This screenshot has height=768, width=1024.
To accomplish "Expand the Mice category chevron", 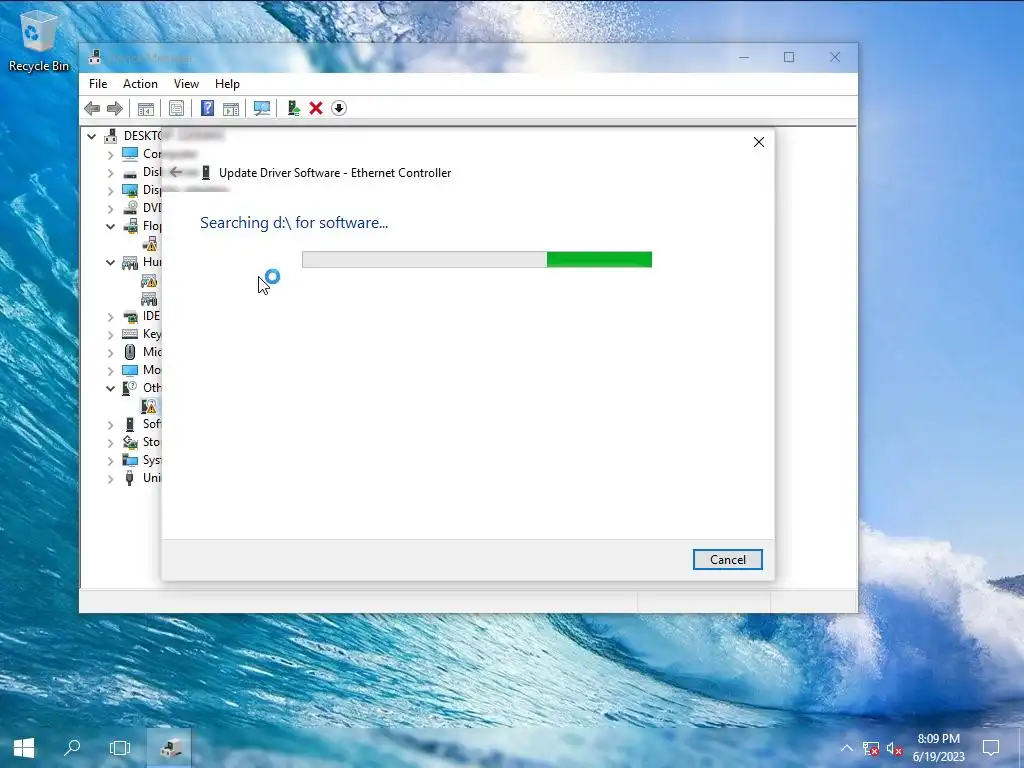I will [x=110, y=353].
